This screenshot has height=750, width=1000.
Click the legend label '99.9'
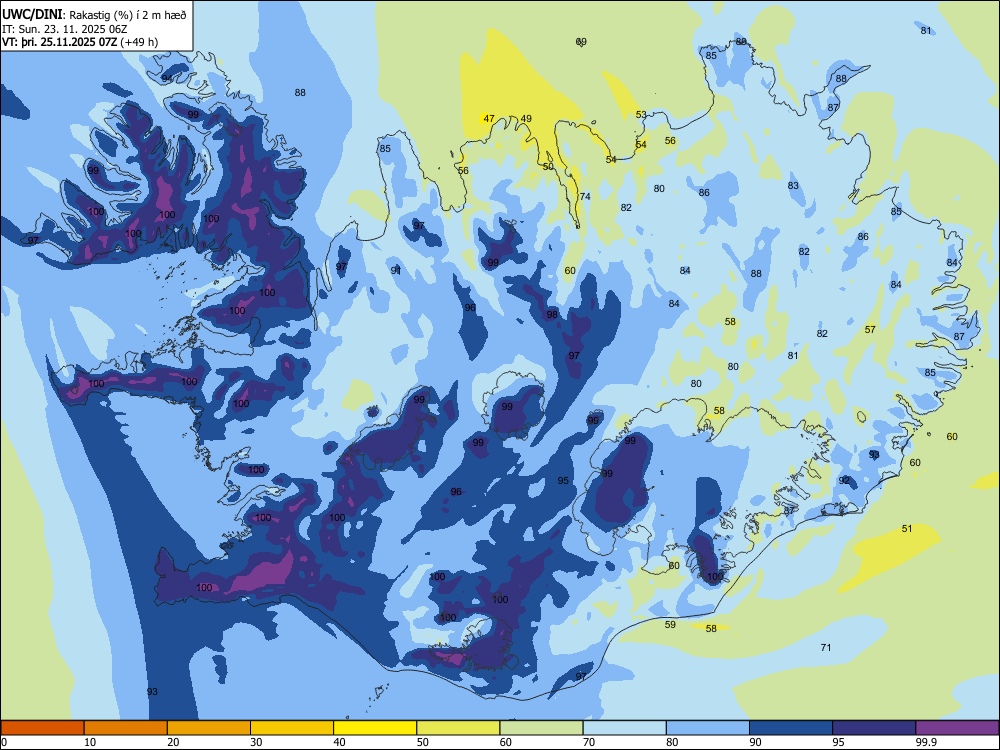click(926, 742)
